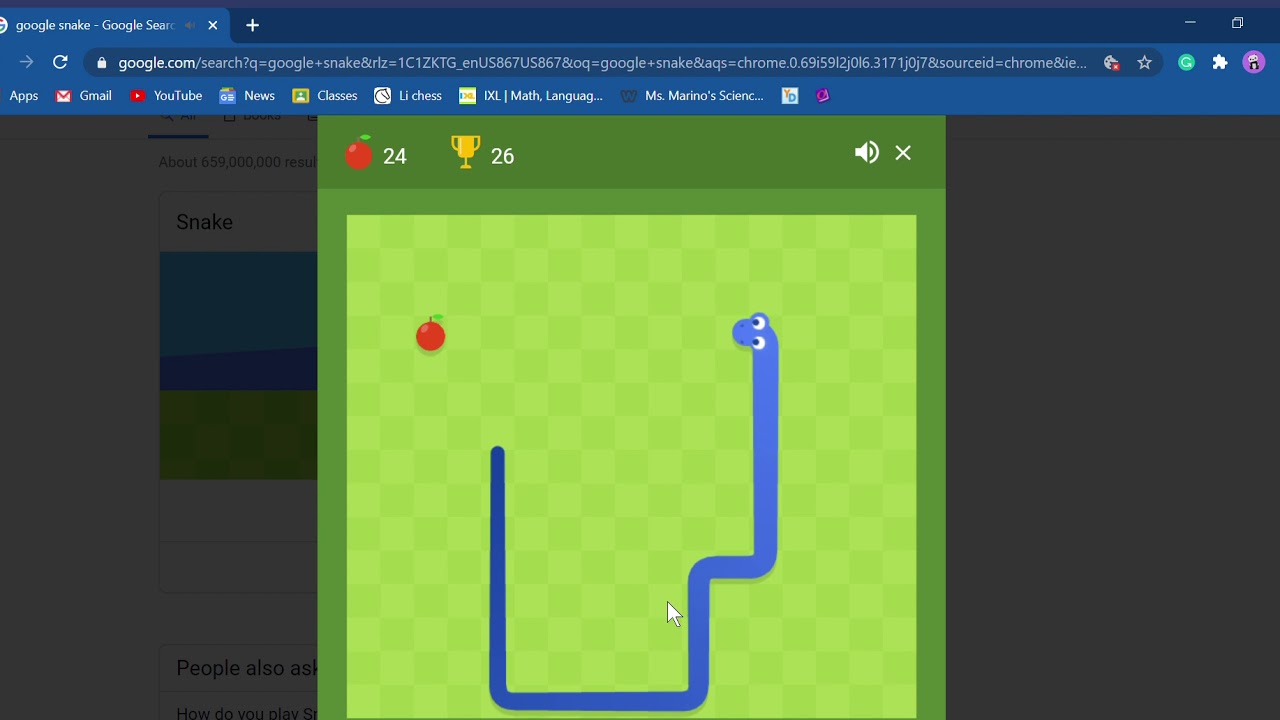Click the gold trophy high score icon
Screen dimensions: 1280x720
click(465, 152)
